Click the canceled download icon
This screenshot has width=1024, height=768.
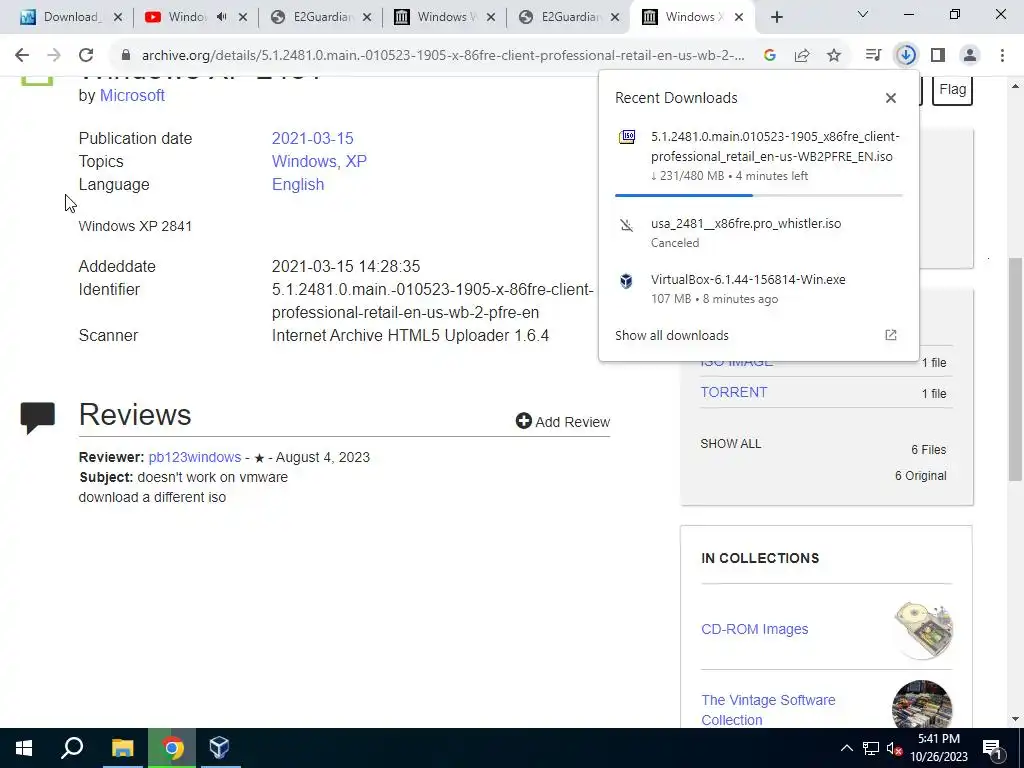pyautogui.click(x=626, y=225)
